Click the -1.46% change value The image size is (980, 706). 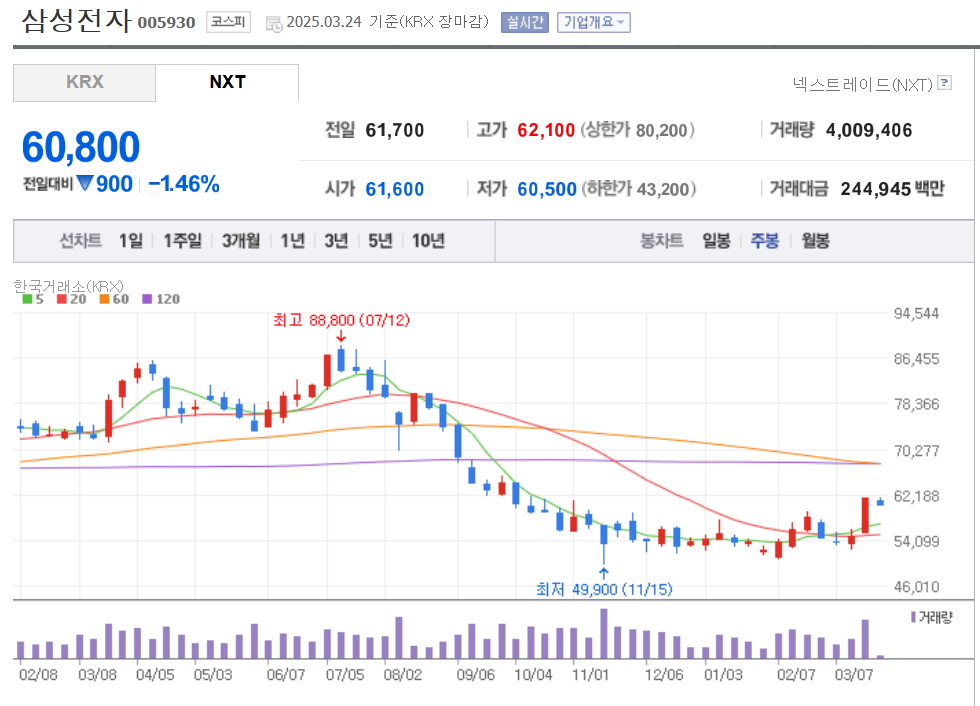click(x=184, y=184)
